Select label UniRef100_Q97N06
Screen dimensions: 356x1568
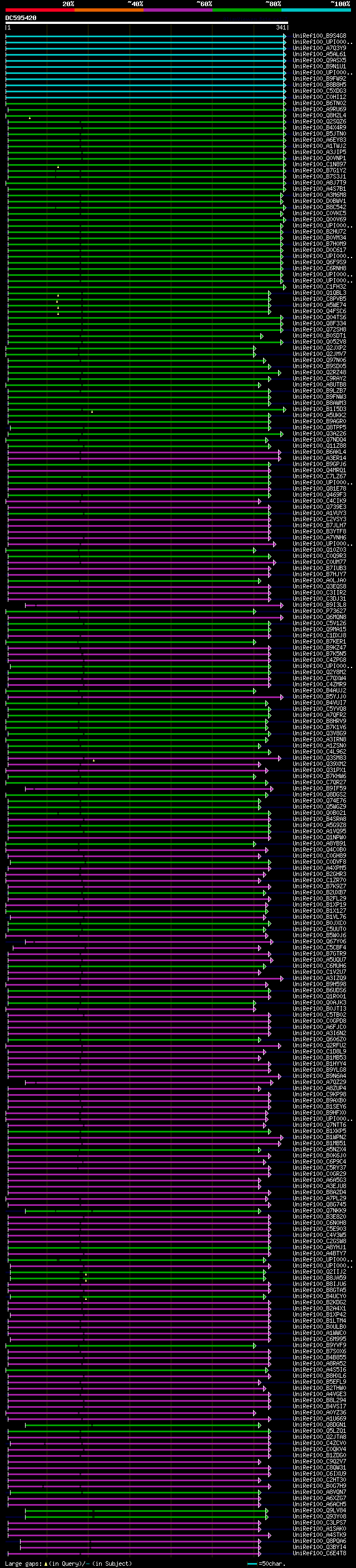click(x=319, y=360)
